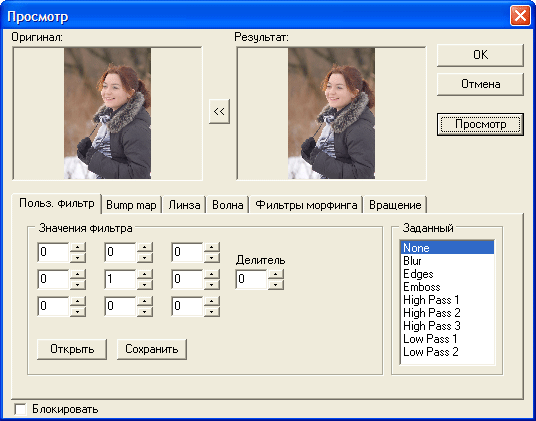Viewport: 536px width, 421px height.
Task: Increase the center filter value (1)
Action: pos(145,274)
